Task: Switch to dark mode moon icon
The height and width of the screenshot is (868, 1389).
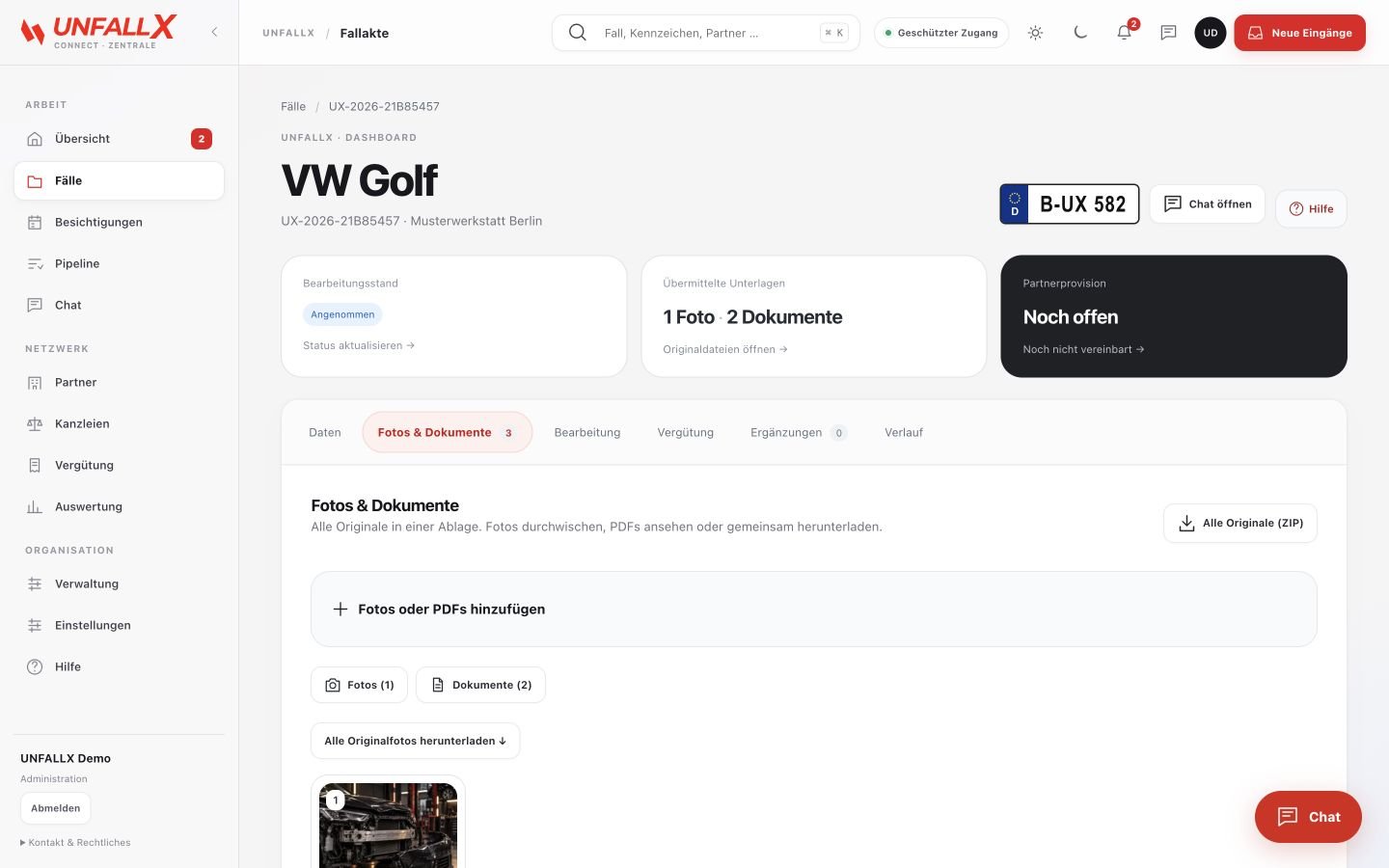Action: (1080, 33)
